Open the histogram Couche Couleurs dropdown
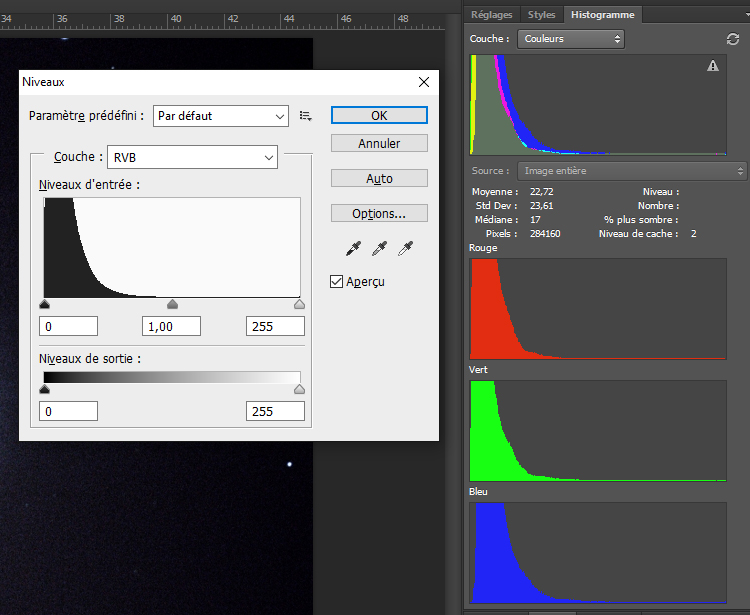The image size is (750, 615). [x=571, y=39]
